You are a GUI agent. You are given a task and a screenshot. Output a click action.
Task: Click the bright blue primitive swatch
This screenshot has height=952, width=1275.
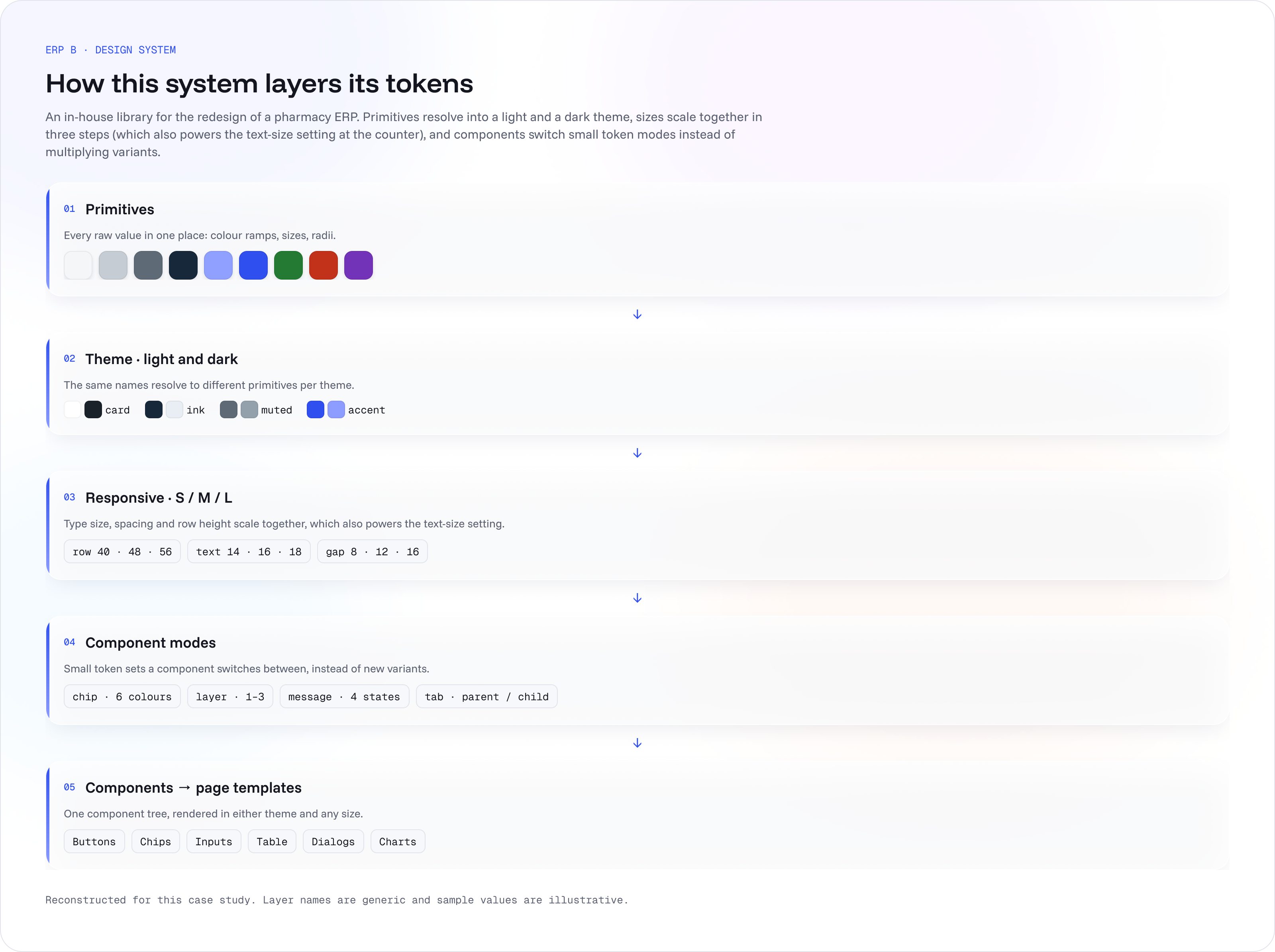click(x=254, y=265)
